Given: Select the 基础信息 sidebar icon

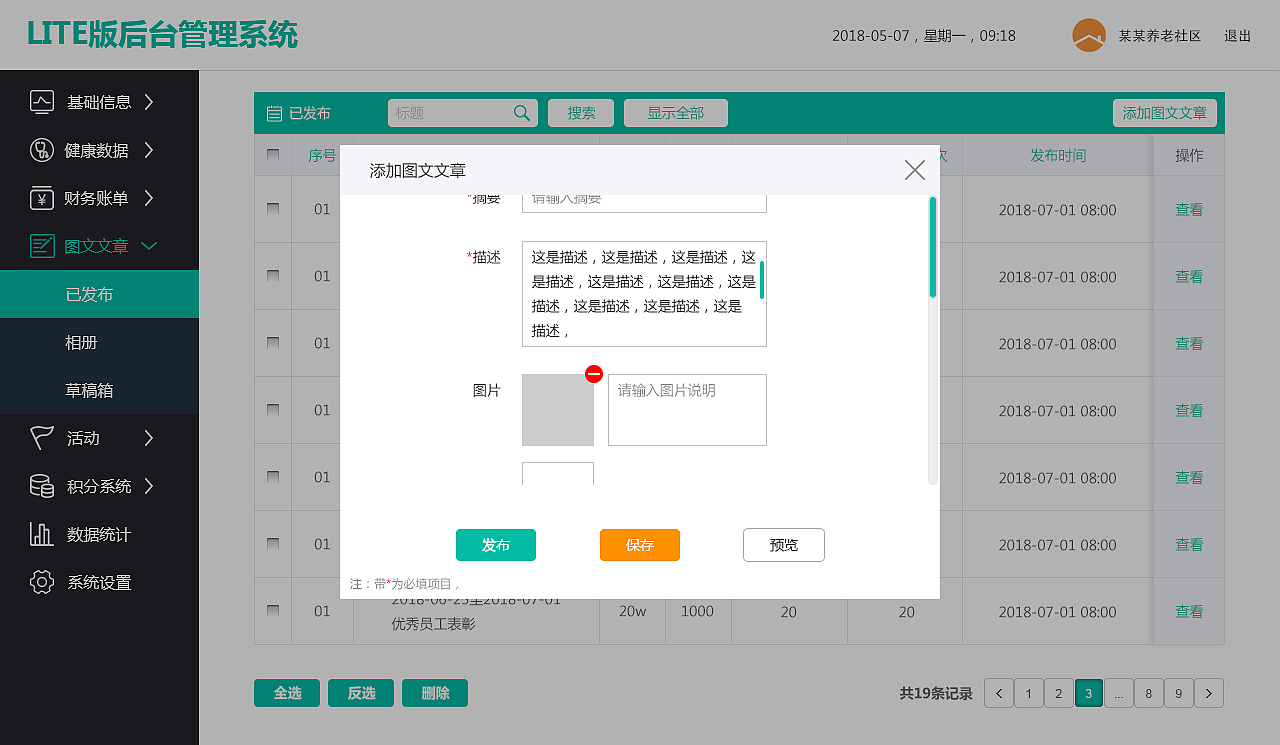Looking at the screenshot, I should coord(40,102).
